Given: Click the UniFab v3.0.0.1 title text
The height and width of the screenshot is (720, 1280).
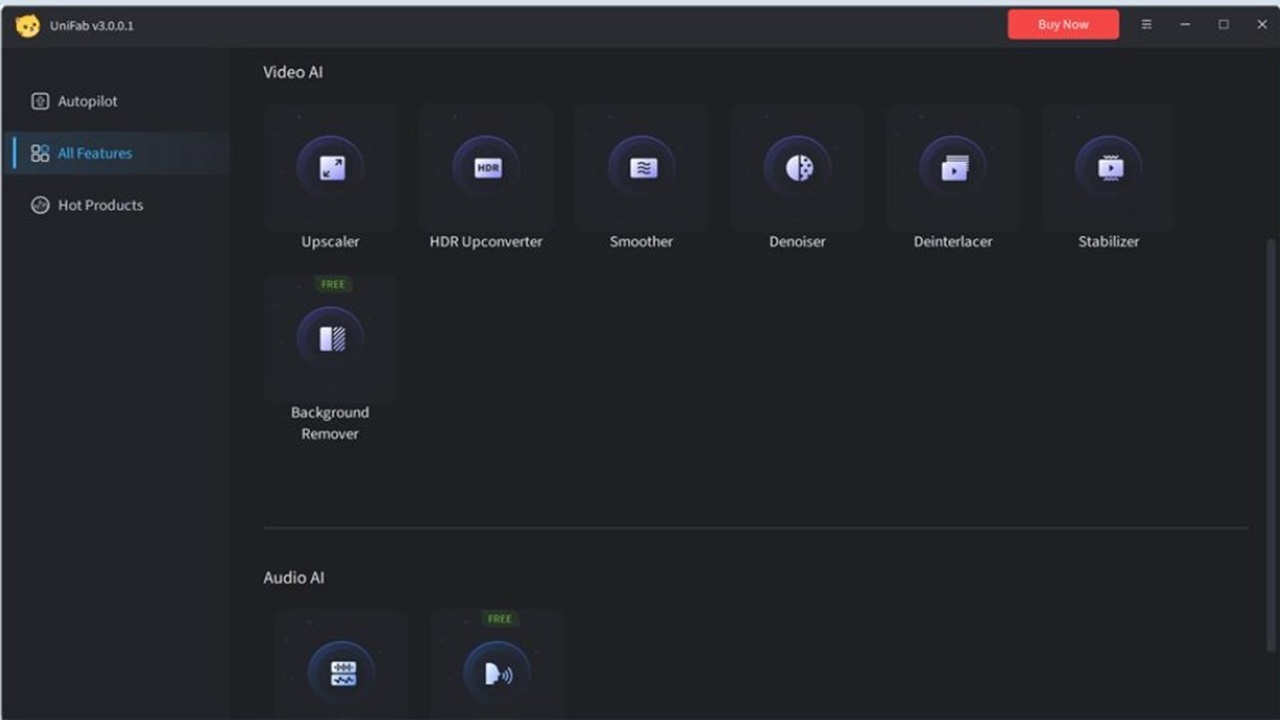Looking at the screenshot, I should [x=92, y=26].
